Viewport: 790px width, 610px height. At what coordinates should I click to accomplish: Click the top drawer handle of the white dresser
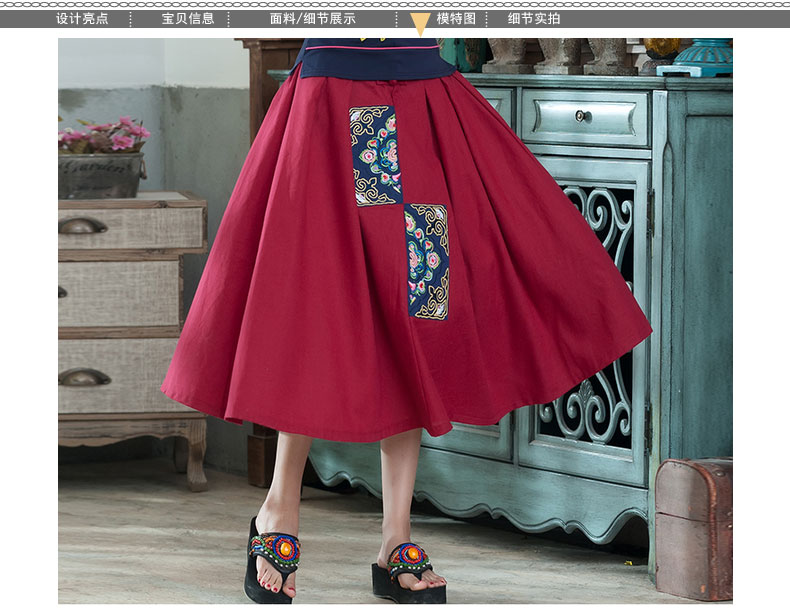click(83, 226)
